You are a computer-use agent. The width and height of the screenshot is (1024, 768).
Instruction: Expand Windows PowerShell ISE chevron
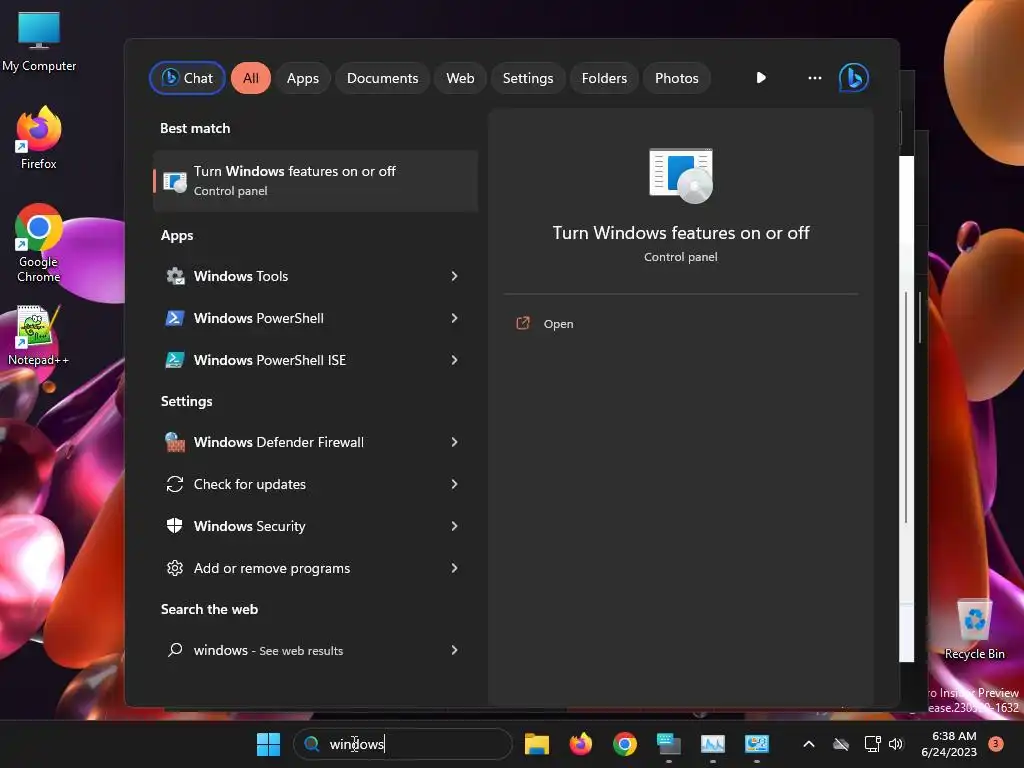pos(454,360)
